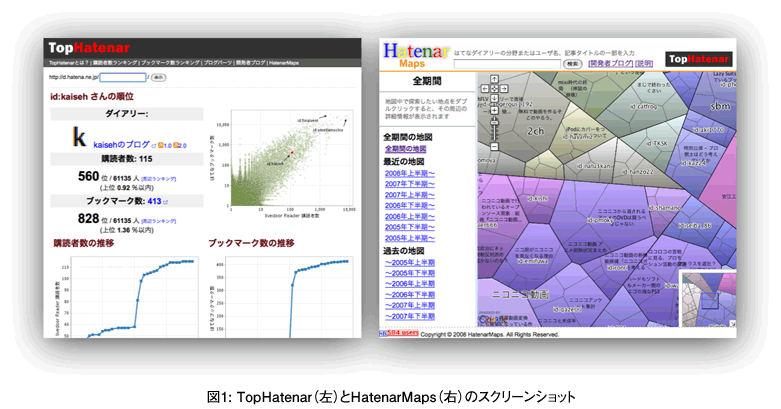Image resolution: width=781 pixels, height=409 pixels.
Task: Open the ～2005年上半期 past map link
Action: (x=410, y=262)
